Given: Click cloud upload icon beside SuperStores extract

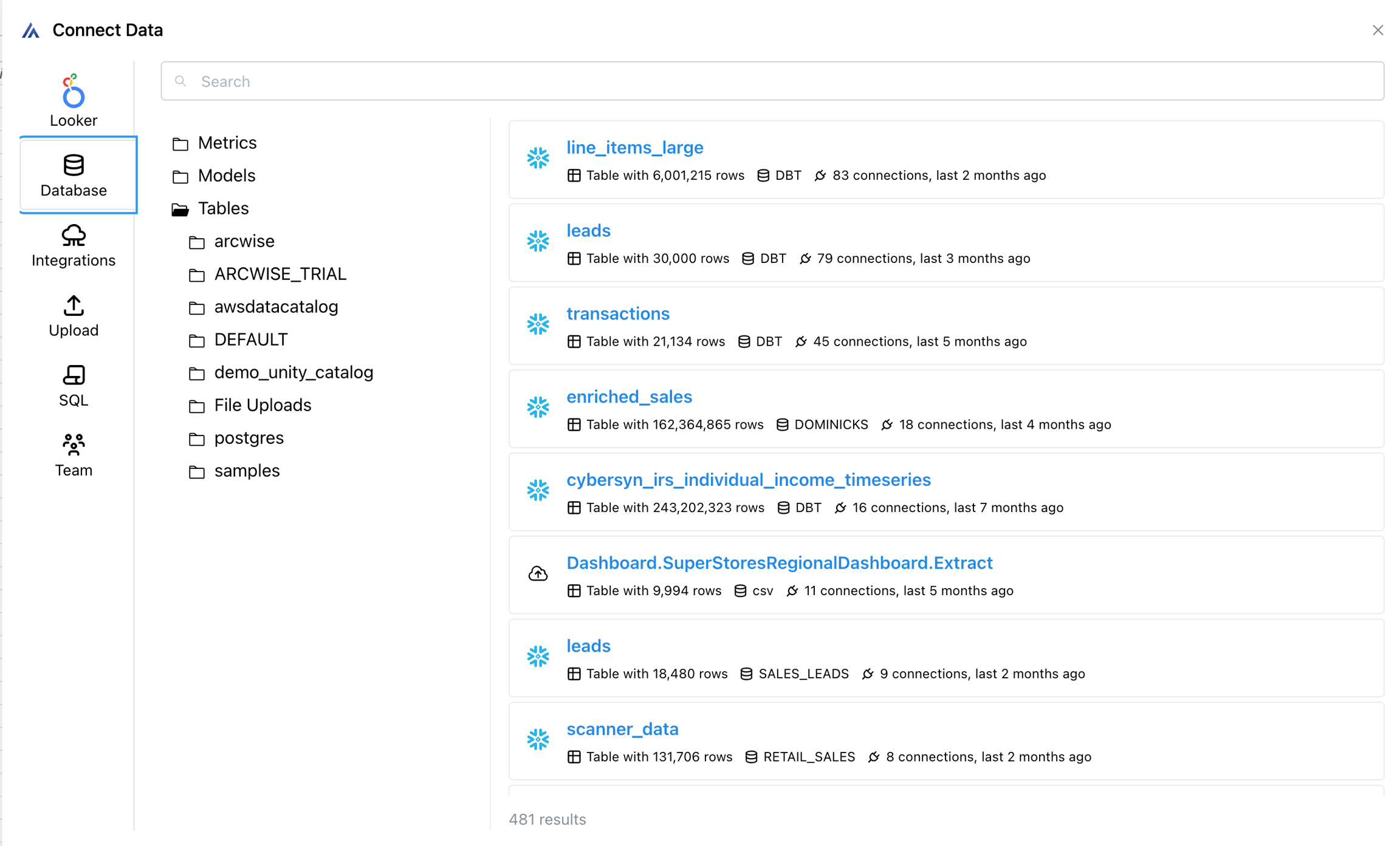Looking at the screenshot, I should tap(538, 574).
